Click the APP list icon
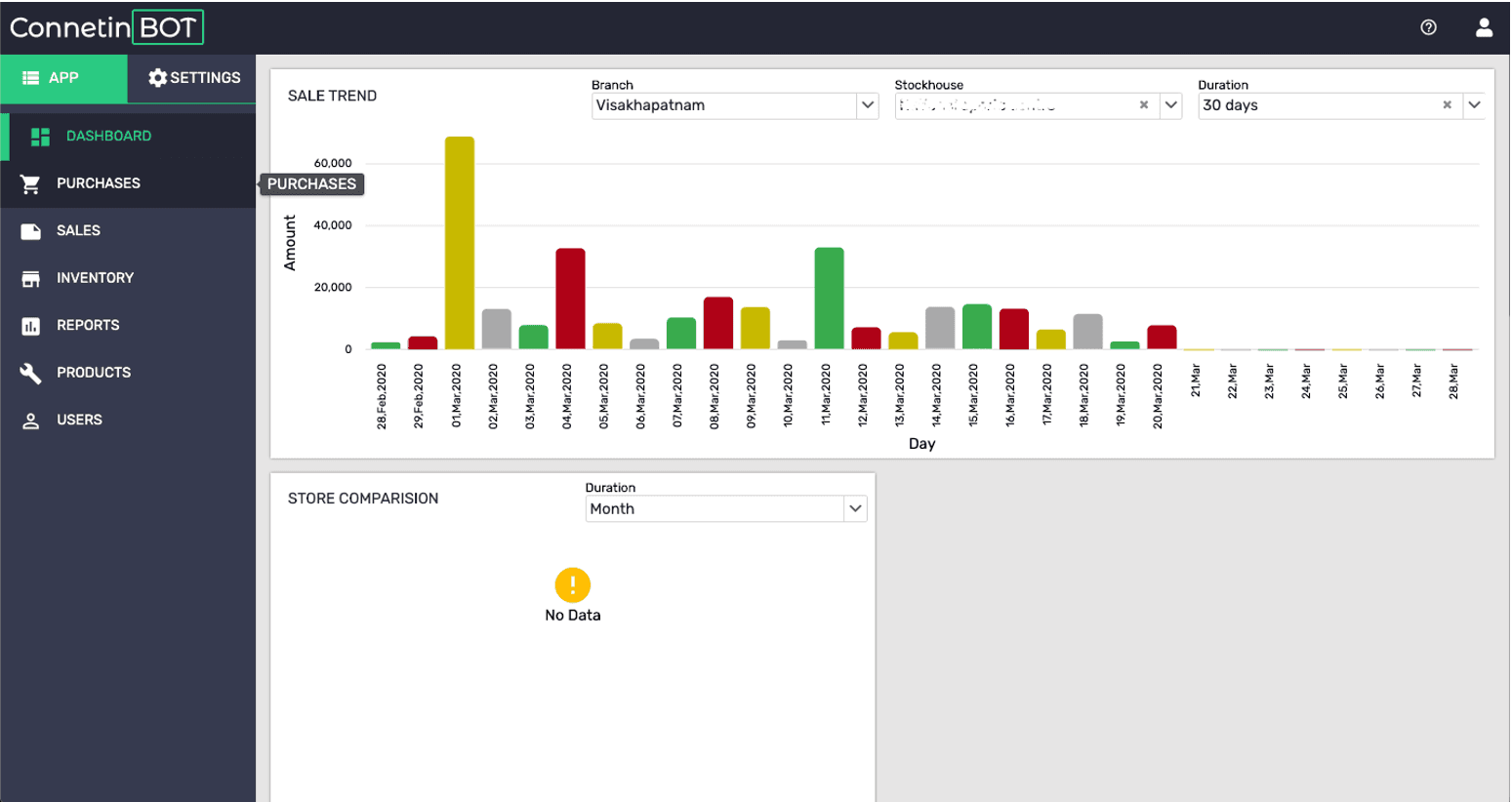 (30, 78)
